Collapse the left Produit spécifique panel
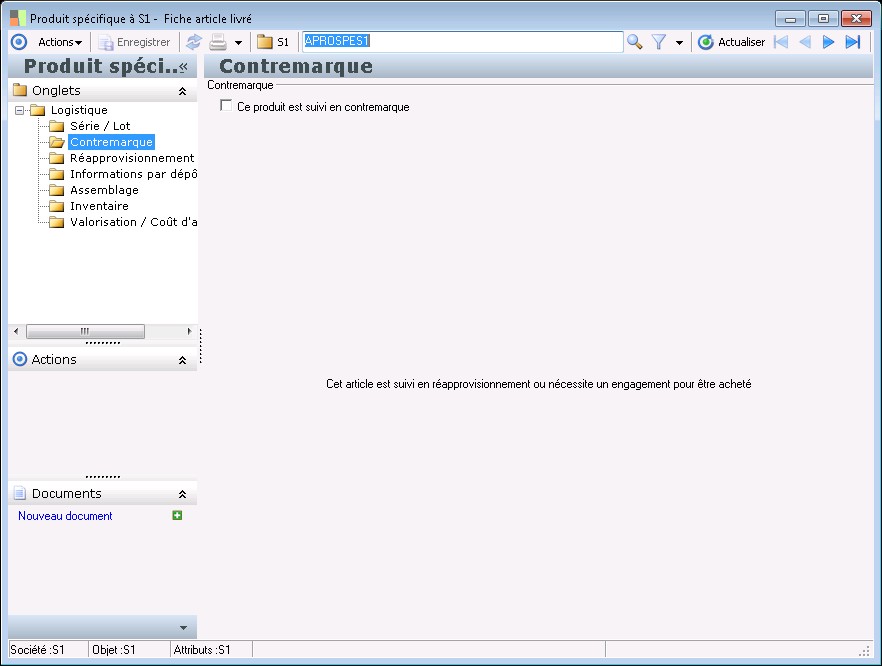Screen dimensions: 882x666 [x=183, y=67]
